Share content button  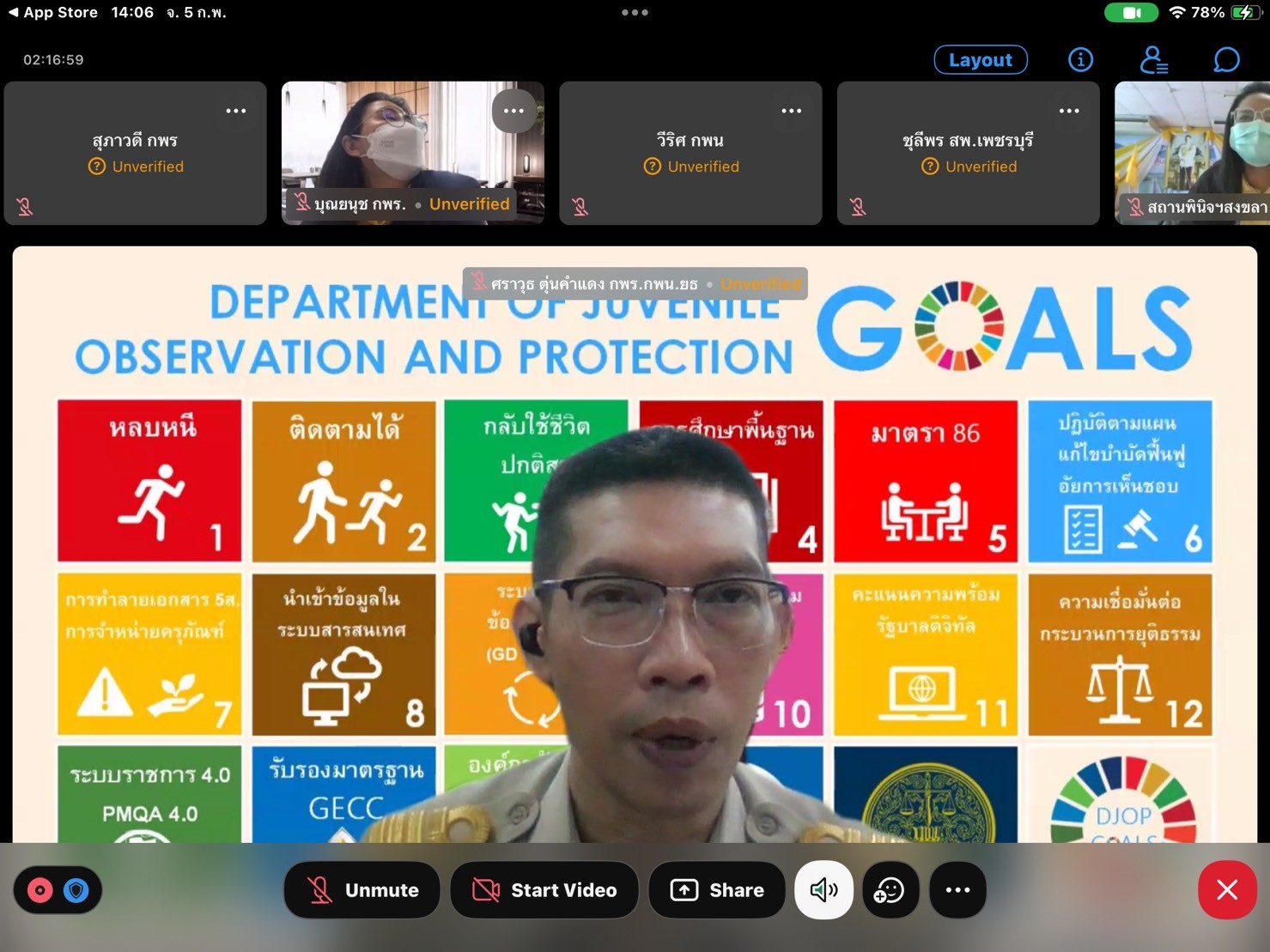tap(718, 890)
